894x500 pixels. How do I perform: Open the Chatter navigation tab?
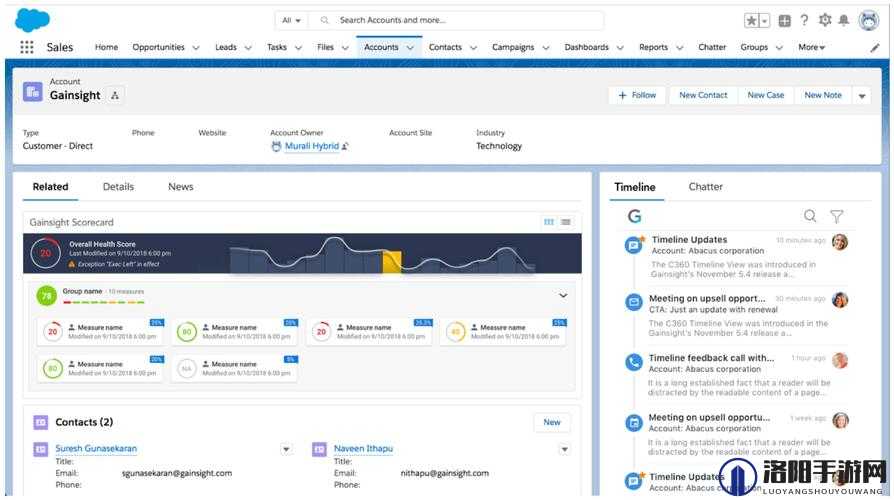click(712, 47)
